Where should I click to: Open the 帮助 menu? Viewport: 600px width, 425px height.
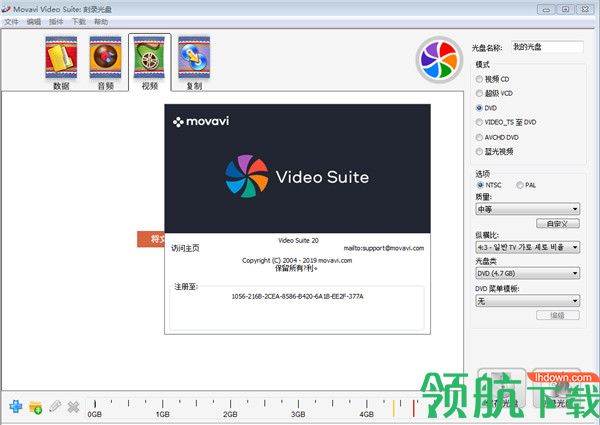coord(101,22)
